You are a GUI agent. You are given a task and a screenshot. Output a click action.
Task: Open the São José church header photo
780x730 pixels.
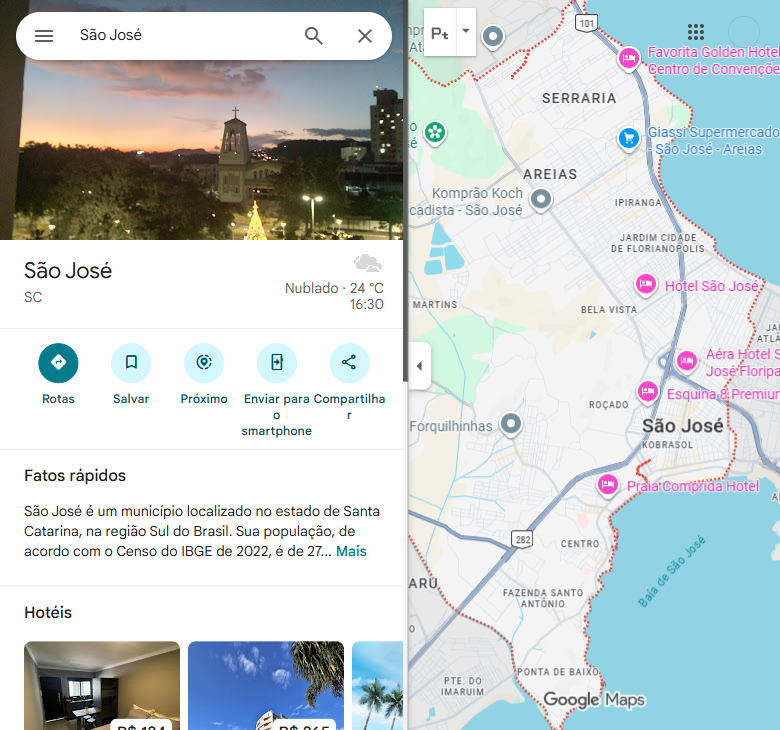[201, 149]
